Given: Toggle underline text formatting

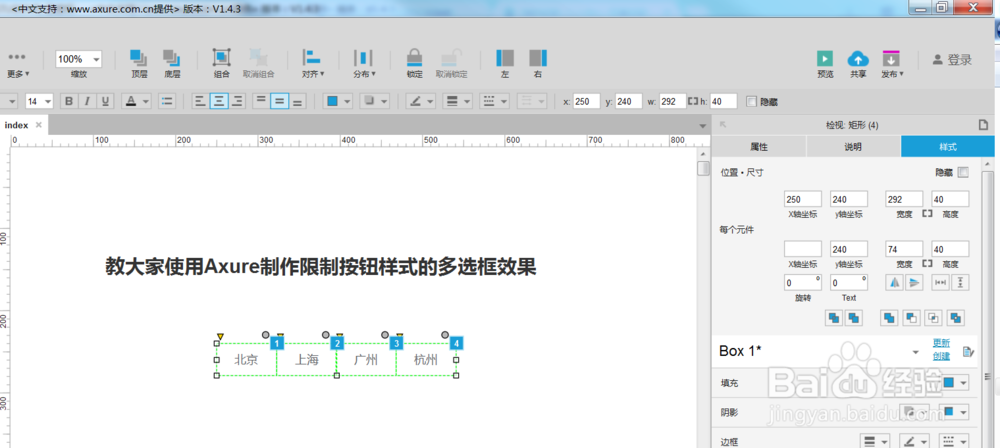Looking at the screenshot, I should coord(105,101).
